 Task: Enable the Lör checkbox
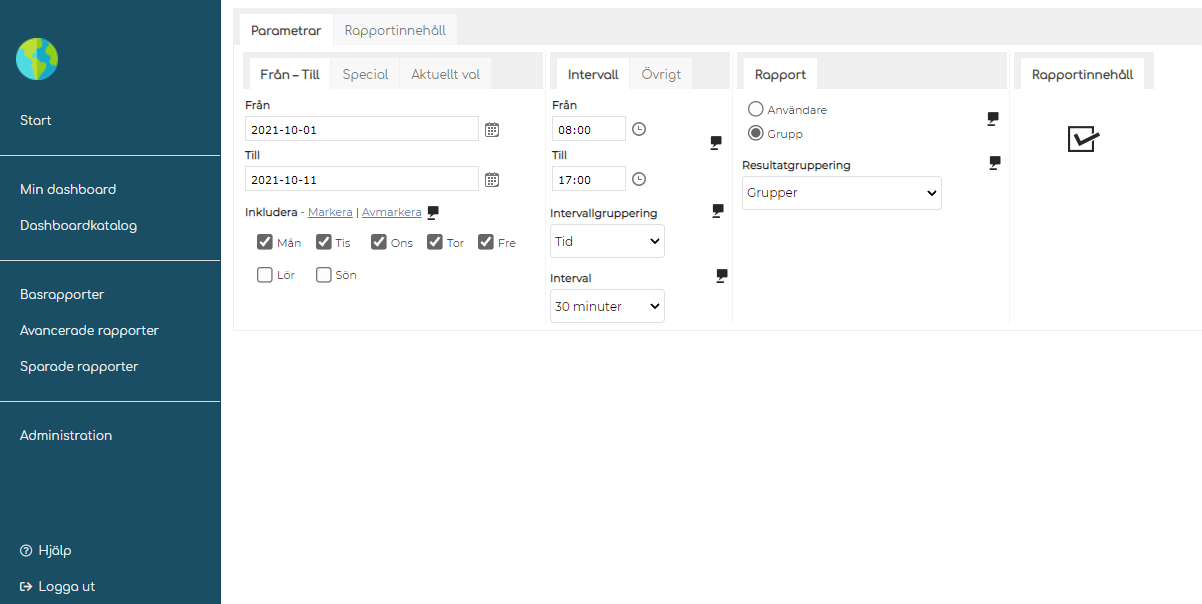click(x=265, y=275)
